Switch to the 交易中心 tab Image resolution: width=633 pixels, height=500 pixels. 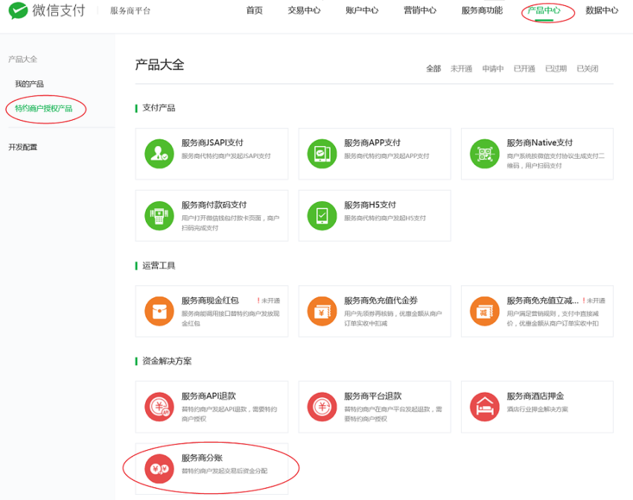[x=304, y=11]
